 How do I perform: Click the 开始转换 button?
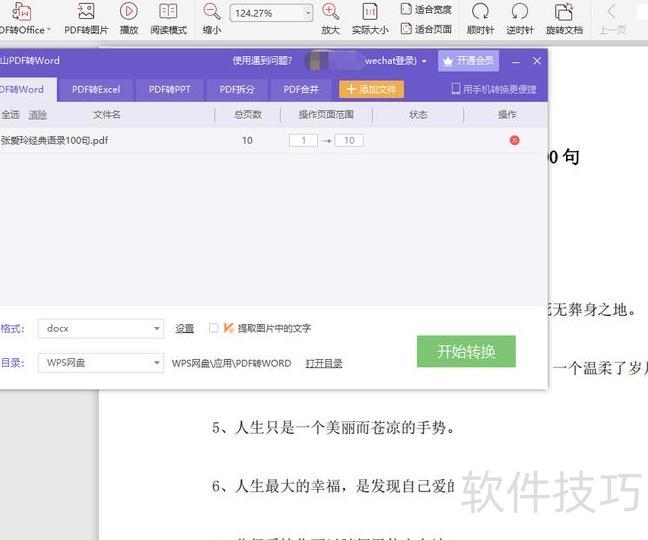click(465, 351)
